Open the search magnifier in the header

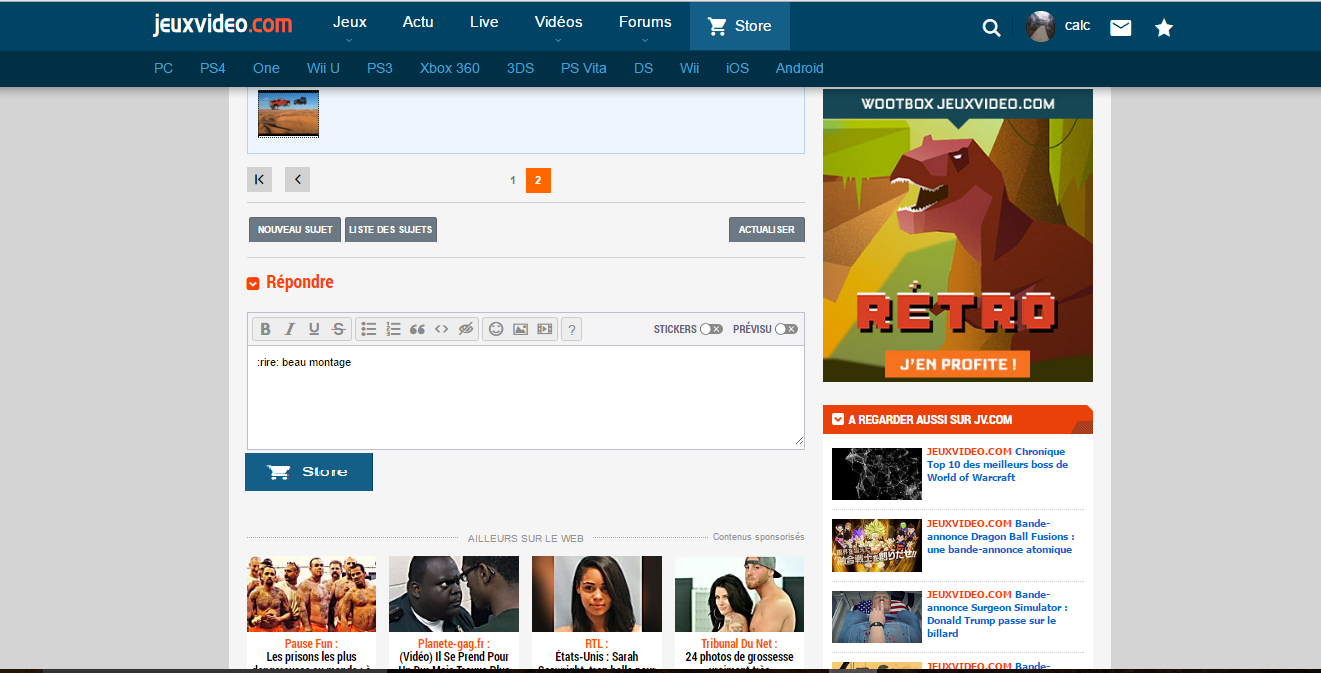coord(991,28)
